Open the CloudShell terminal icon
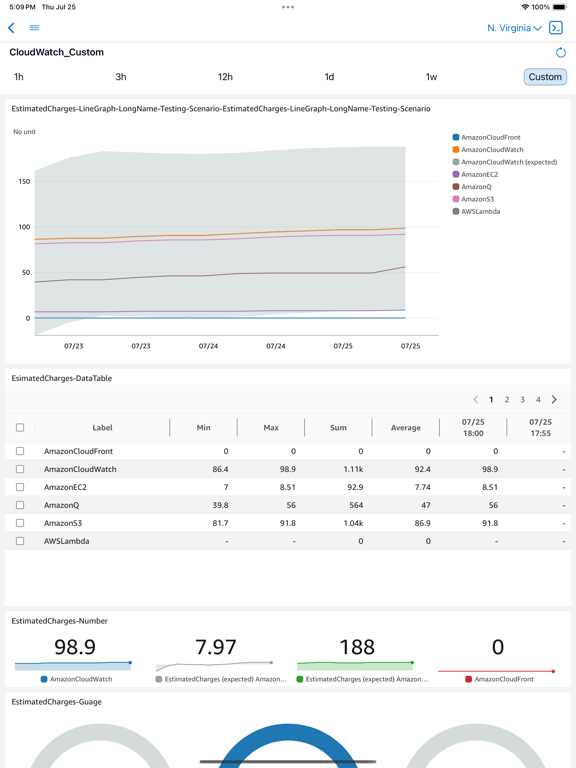Screen dimensions: 576x768 pos(556,28)
